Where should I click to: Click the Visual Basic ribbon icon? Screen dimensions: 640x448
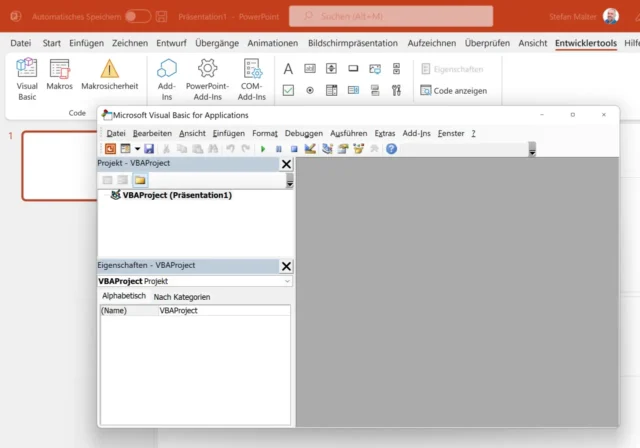point(27,76)
